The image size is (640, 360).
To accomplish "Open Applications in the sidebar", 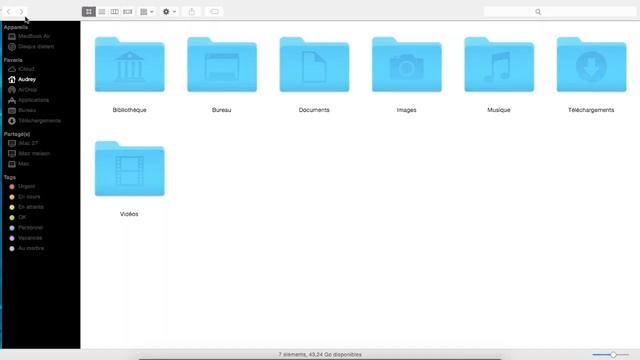I will click(x=29, y=100).
